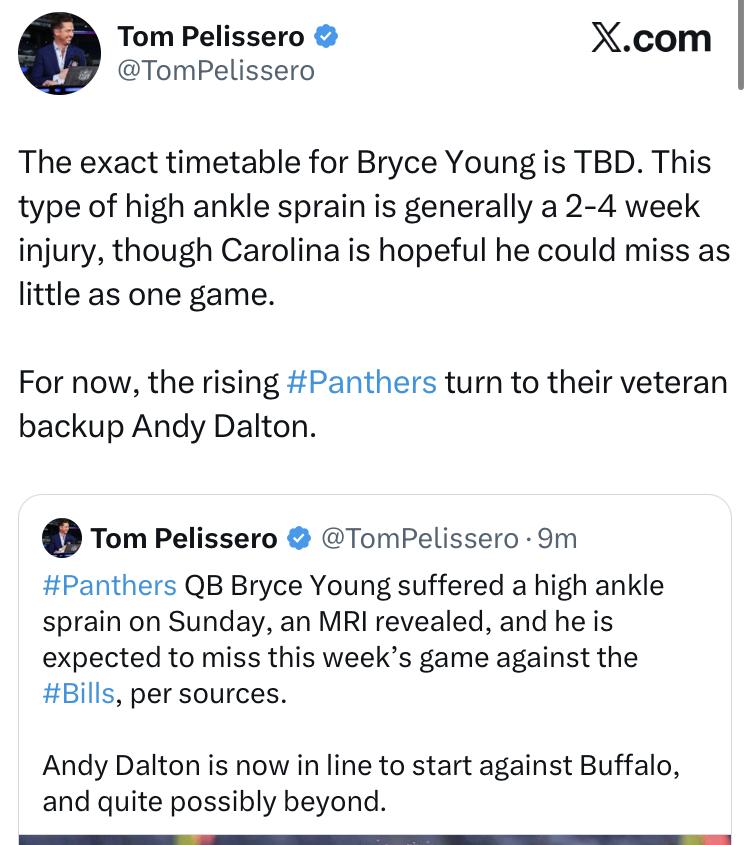Open the bold Tom Pelissero name at top
Image resolution: width=750 pixels, height=845 pixels.
click(211, 37)
